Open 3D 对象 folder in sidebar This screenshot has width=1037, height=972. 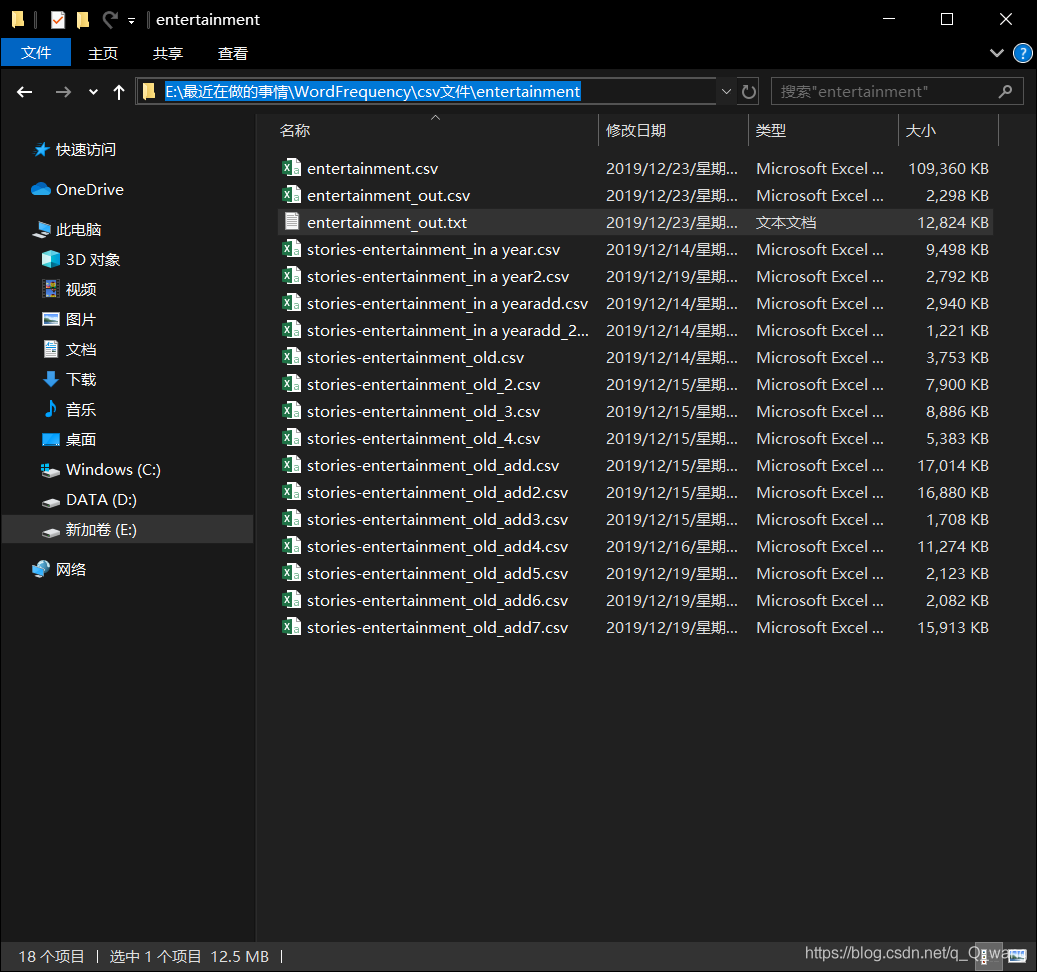81,259
